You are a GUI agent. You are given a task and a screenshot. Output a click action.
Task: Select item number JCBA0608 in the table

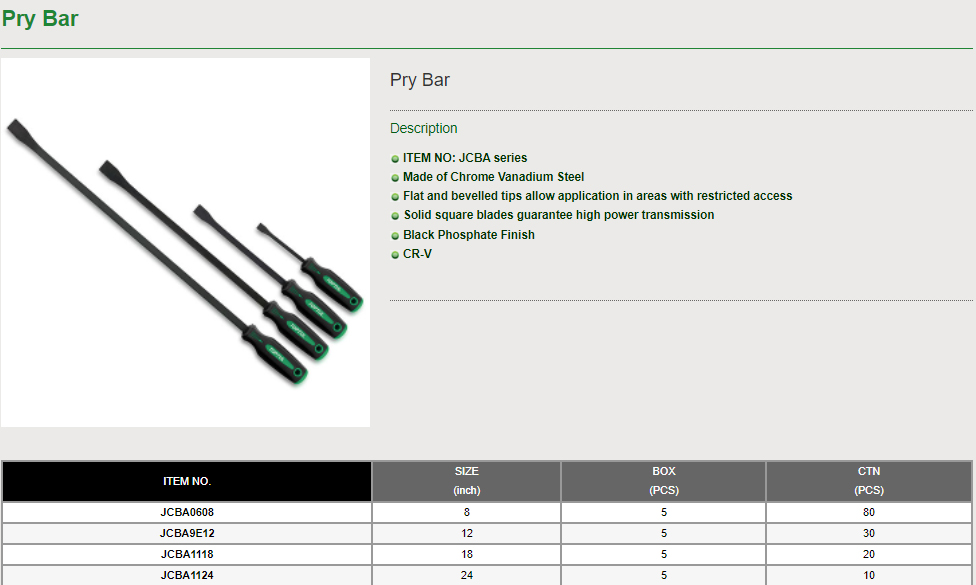[187, 512]
